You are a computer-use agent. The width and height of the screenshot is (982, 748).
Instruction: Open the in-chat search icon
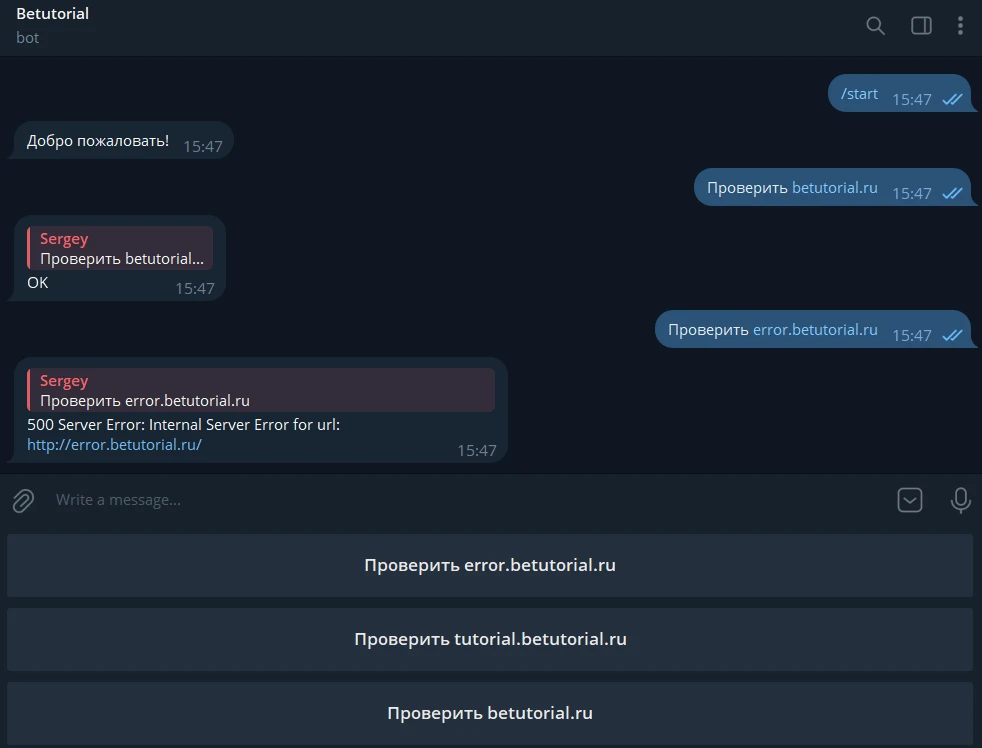click(874, 26)
